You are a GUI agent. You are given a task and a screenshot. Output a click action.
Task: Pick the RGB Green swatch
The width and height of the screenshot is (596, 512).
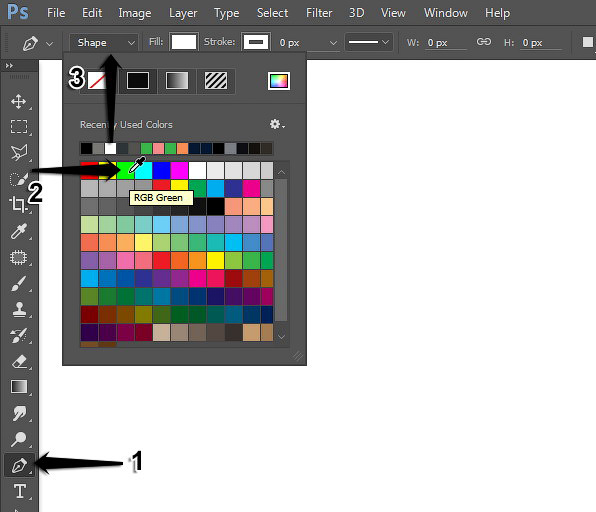[x=125, y=170]
